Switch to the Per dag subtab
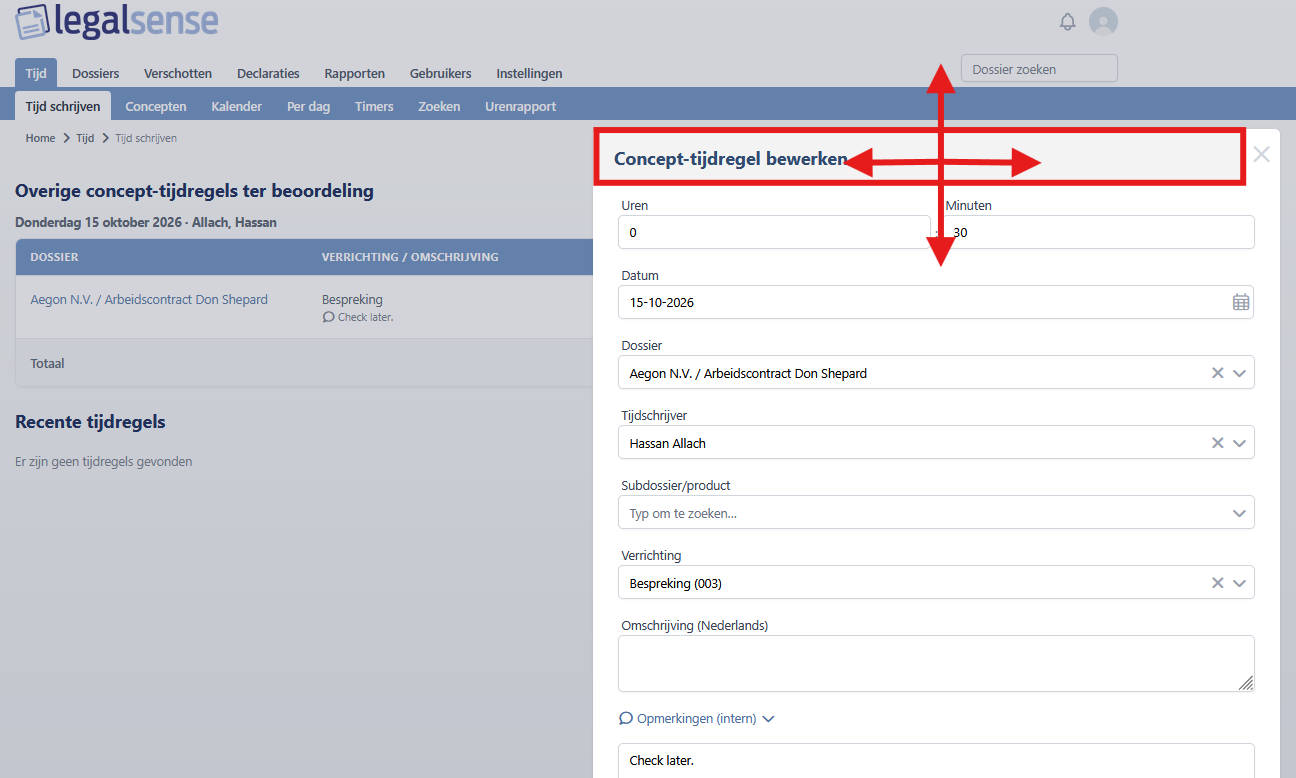 coord(309,106)
